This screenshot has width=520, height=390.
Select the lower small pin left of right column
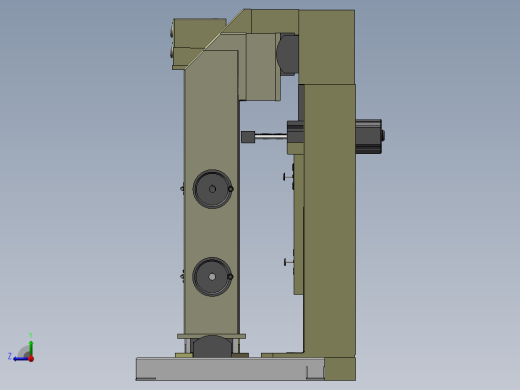pos(289,262)
